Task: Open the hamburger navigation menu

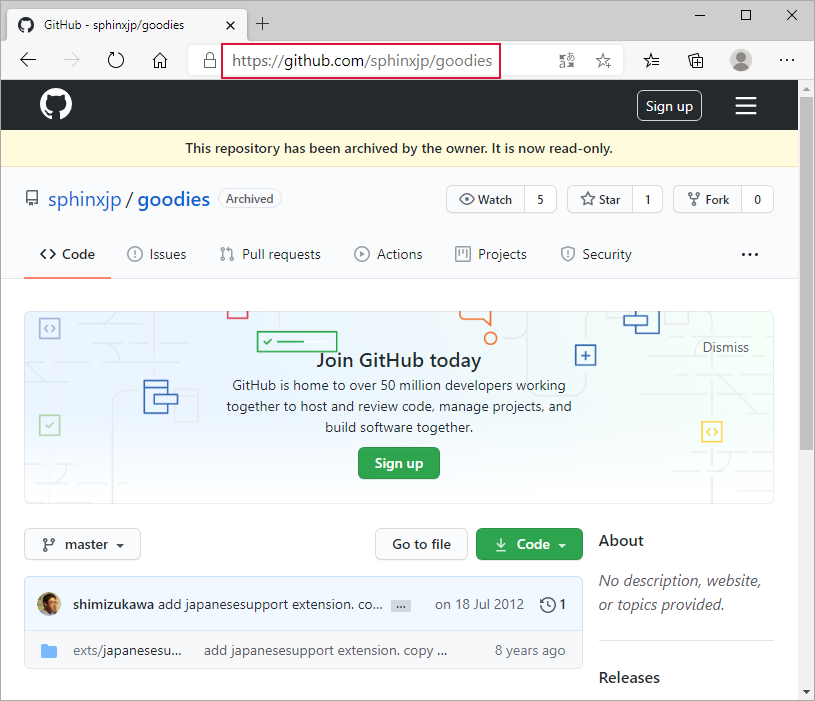Action: point(745,105)
